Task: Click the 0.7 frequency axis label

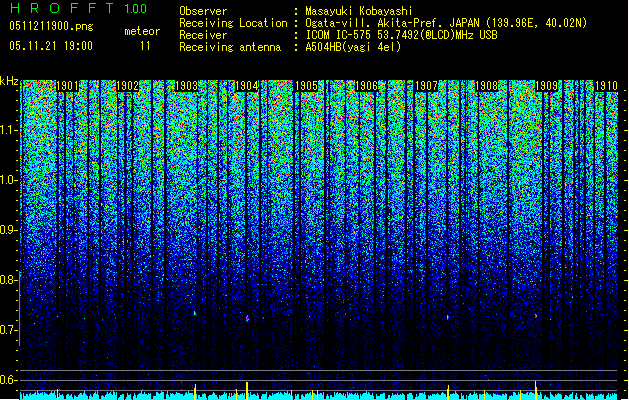Action: pyautogui.click(x=8, y=330)
